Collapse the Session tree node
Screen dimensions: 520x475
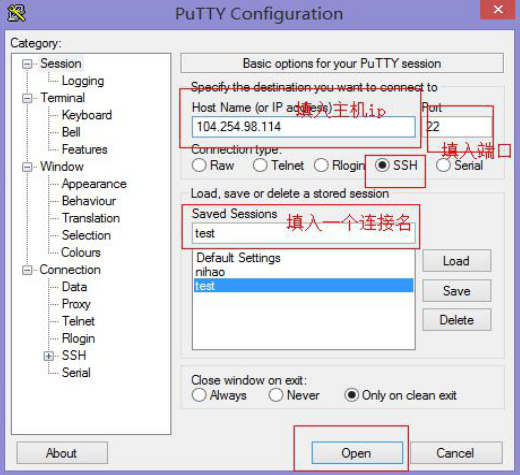[x=27, y=64]
